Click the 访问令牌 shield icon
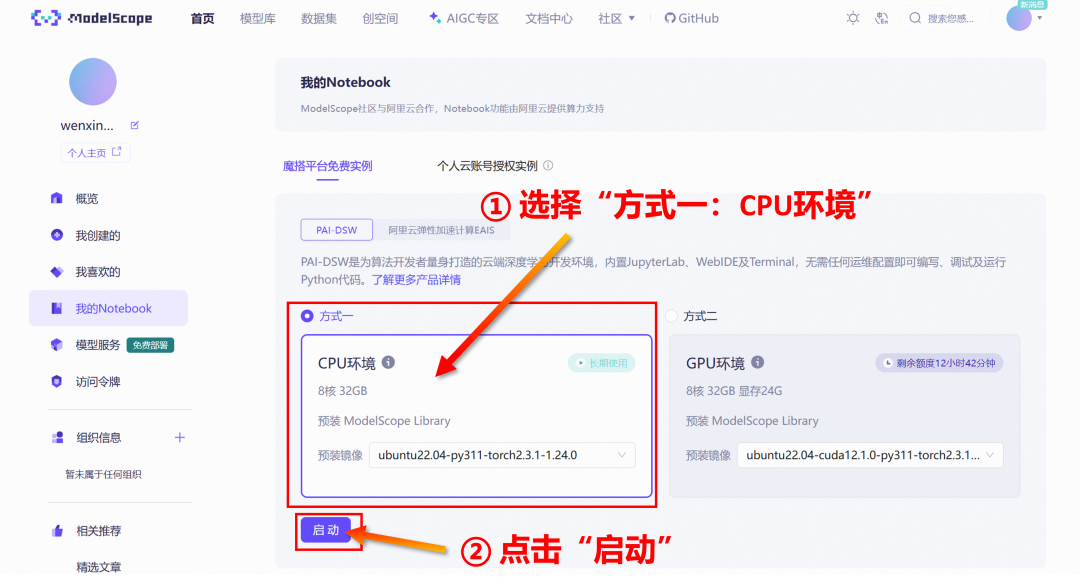The width and height of the screenshot is (1080, 587). pos(56,381)
